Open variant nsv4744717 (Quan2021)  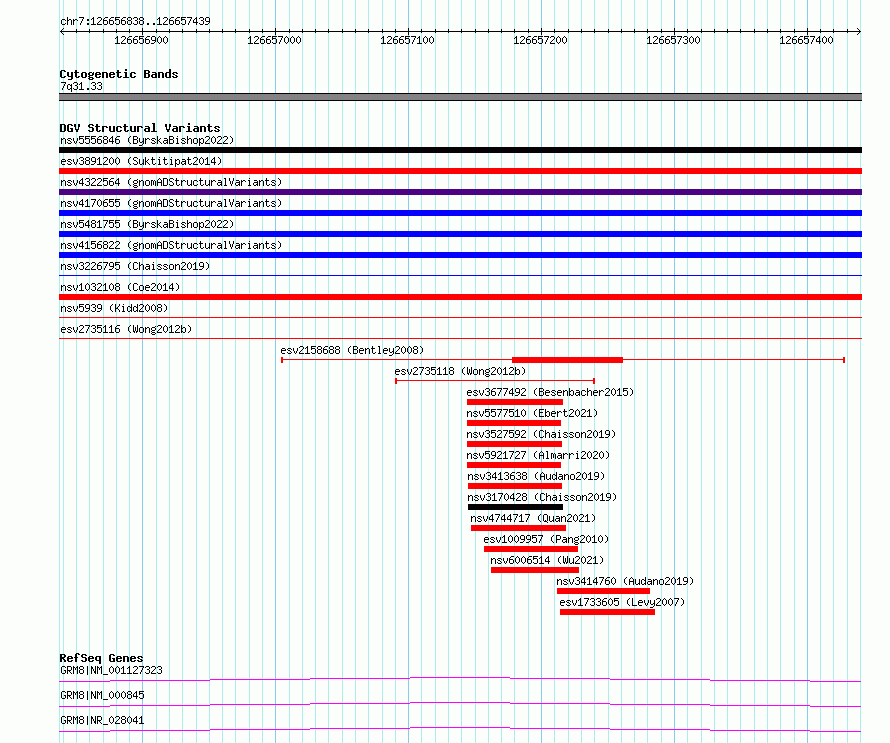(533, 518)
